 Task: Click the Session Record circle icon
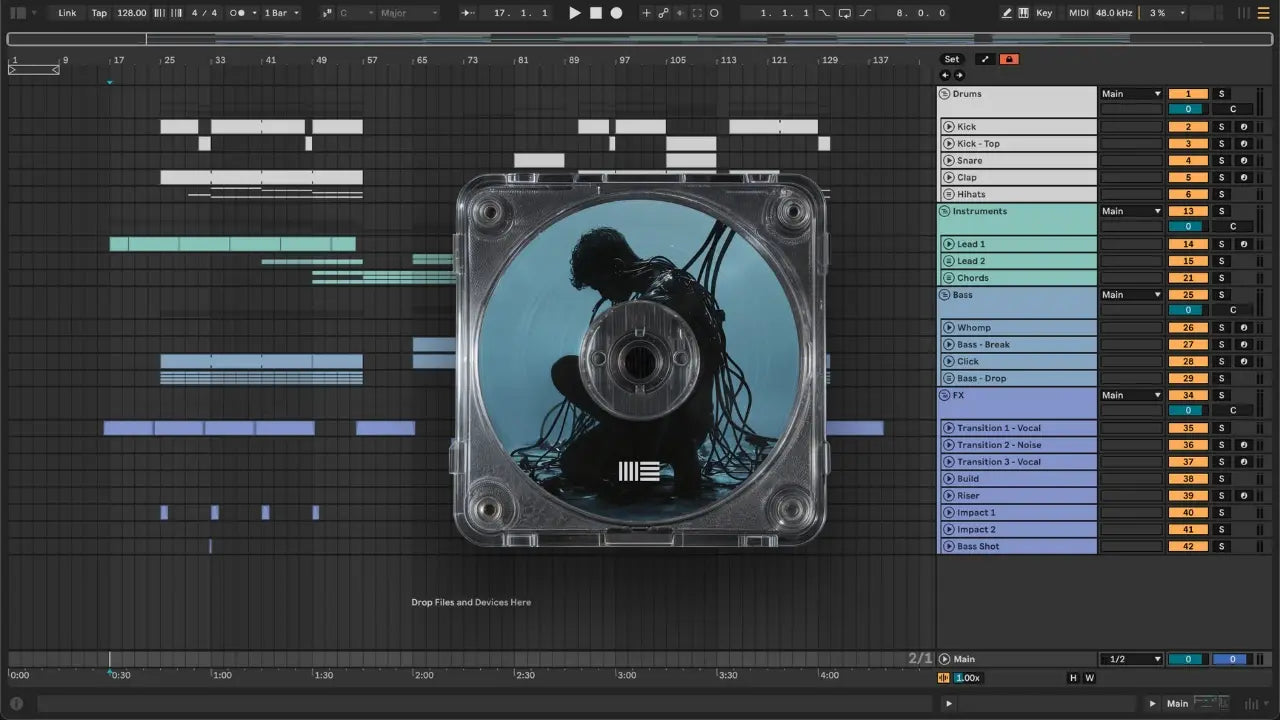click(714, 13)
